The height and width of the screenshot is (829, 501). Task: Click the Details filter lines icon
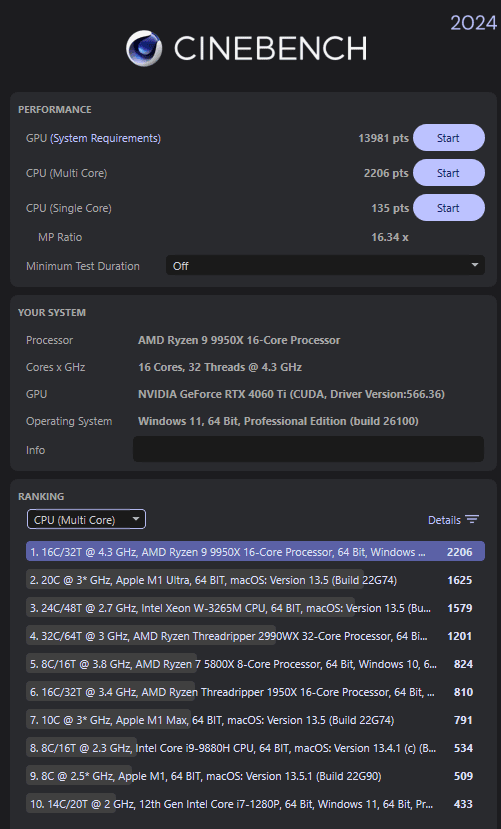click(472, 520)
